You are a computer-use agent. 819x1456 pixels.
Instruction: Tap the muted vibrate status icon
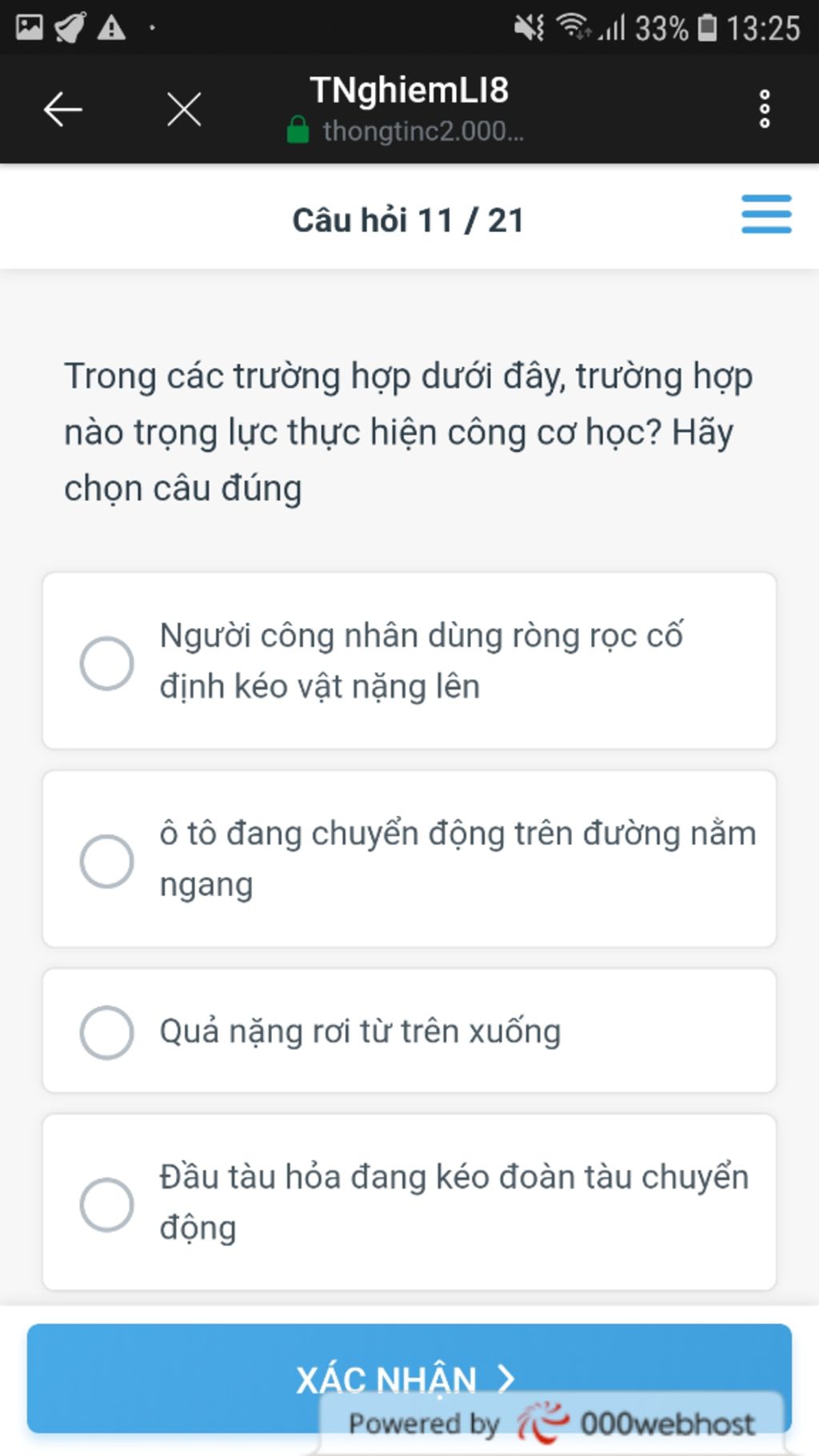coord(529,28)
